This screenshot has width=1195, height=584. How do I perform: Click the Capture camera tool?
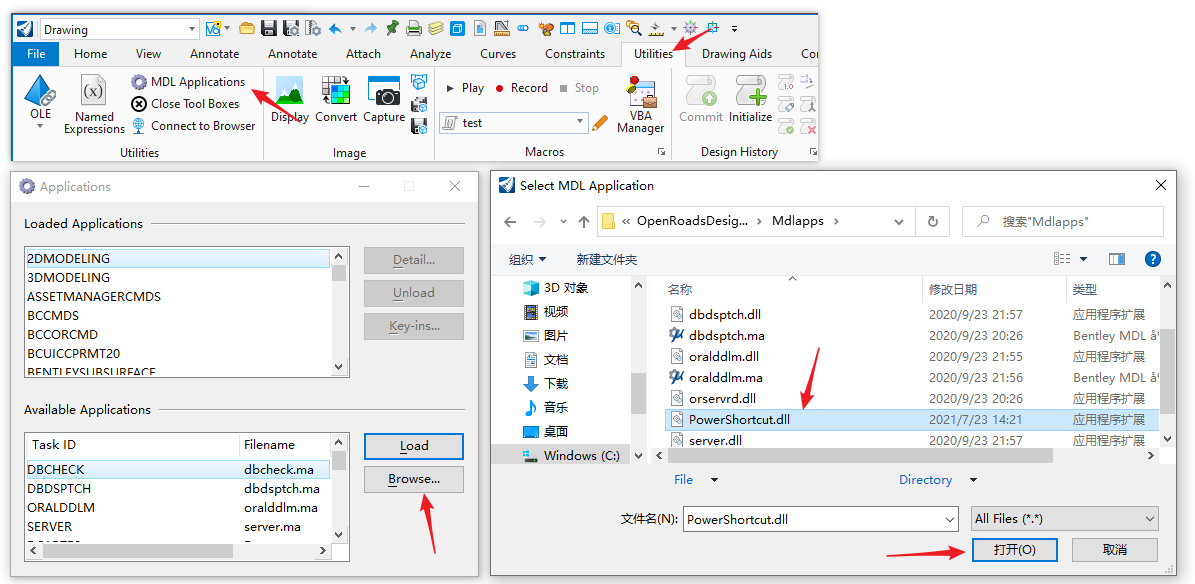(x=383, y=99)
